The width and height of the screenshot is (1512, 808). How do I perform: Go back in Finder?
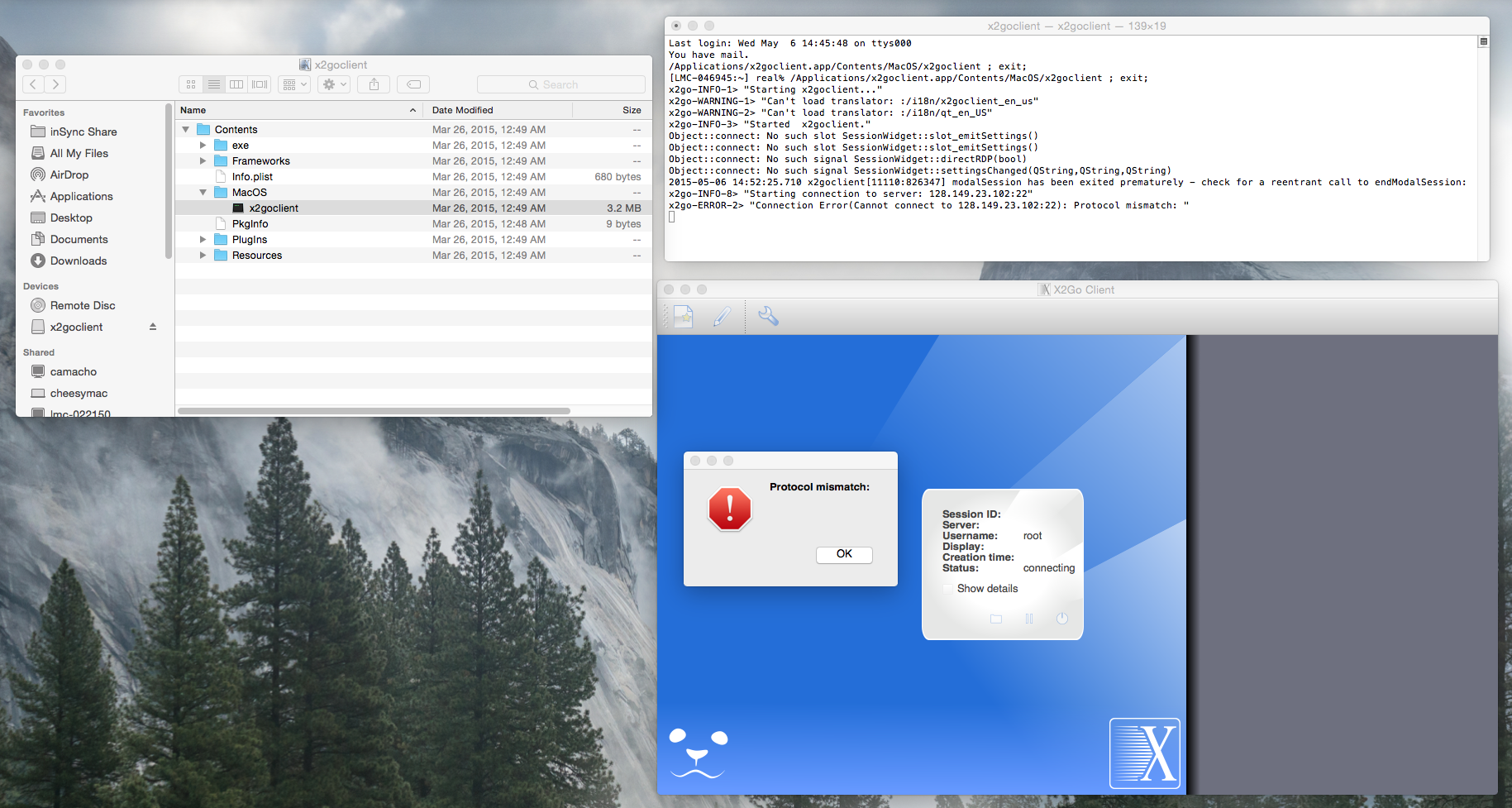tap(33, 84)
